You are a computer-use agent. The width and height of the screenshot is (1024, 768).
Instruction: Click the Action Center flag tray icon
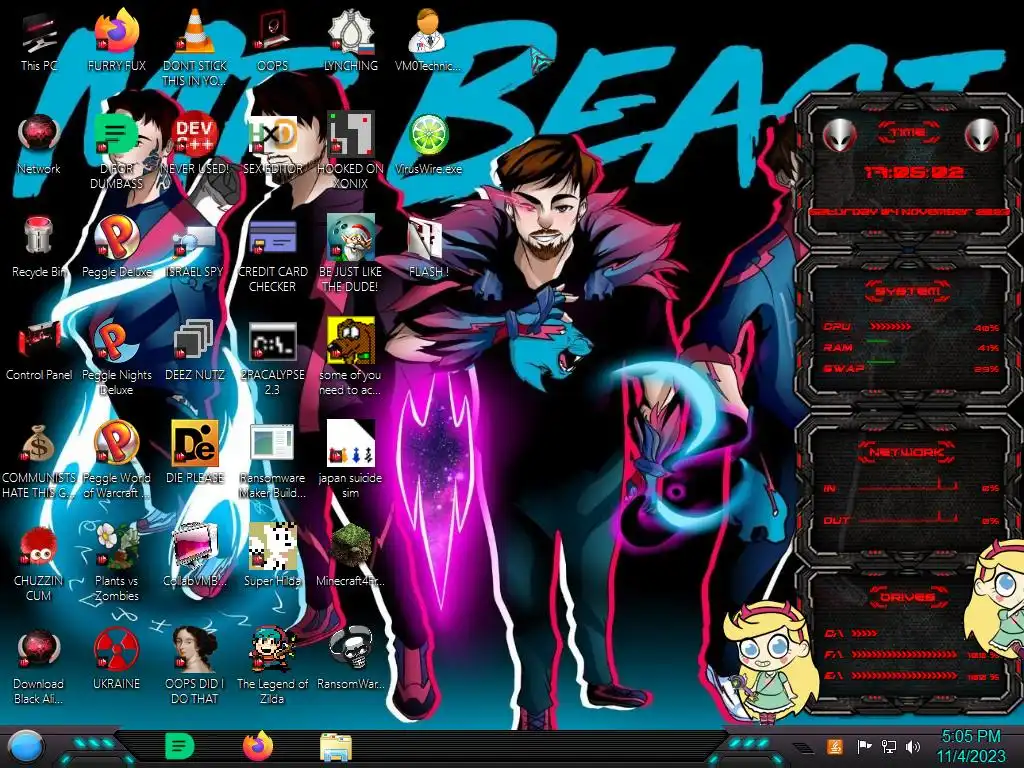click(x=864, y=747)
